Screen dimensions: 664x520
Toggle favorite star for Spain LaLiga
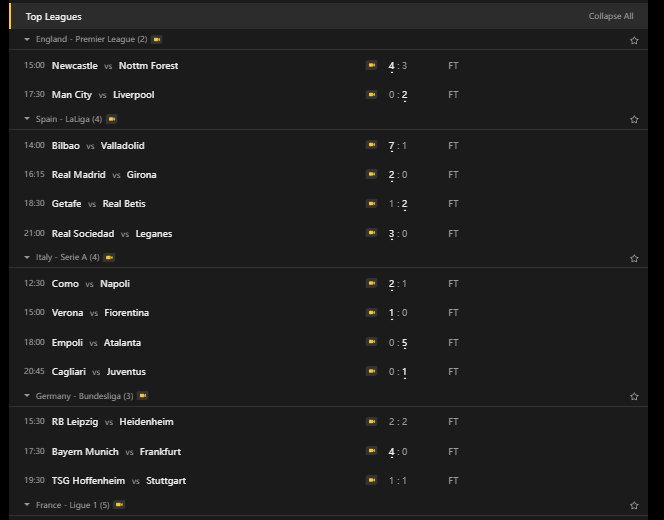click(634, 119)
